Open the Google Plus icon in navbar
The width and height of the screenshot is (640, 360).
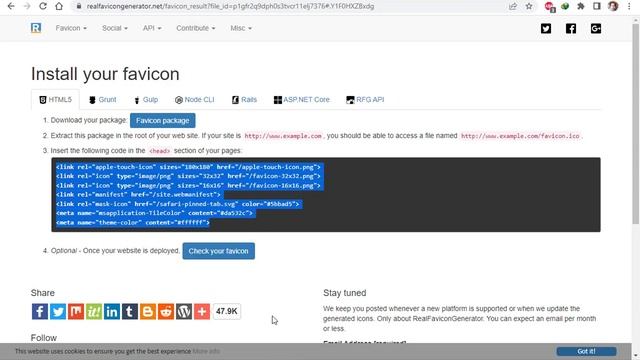596,29
